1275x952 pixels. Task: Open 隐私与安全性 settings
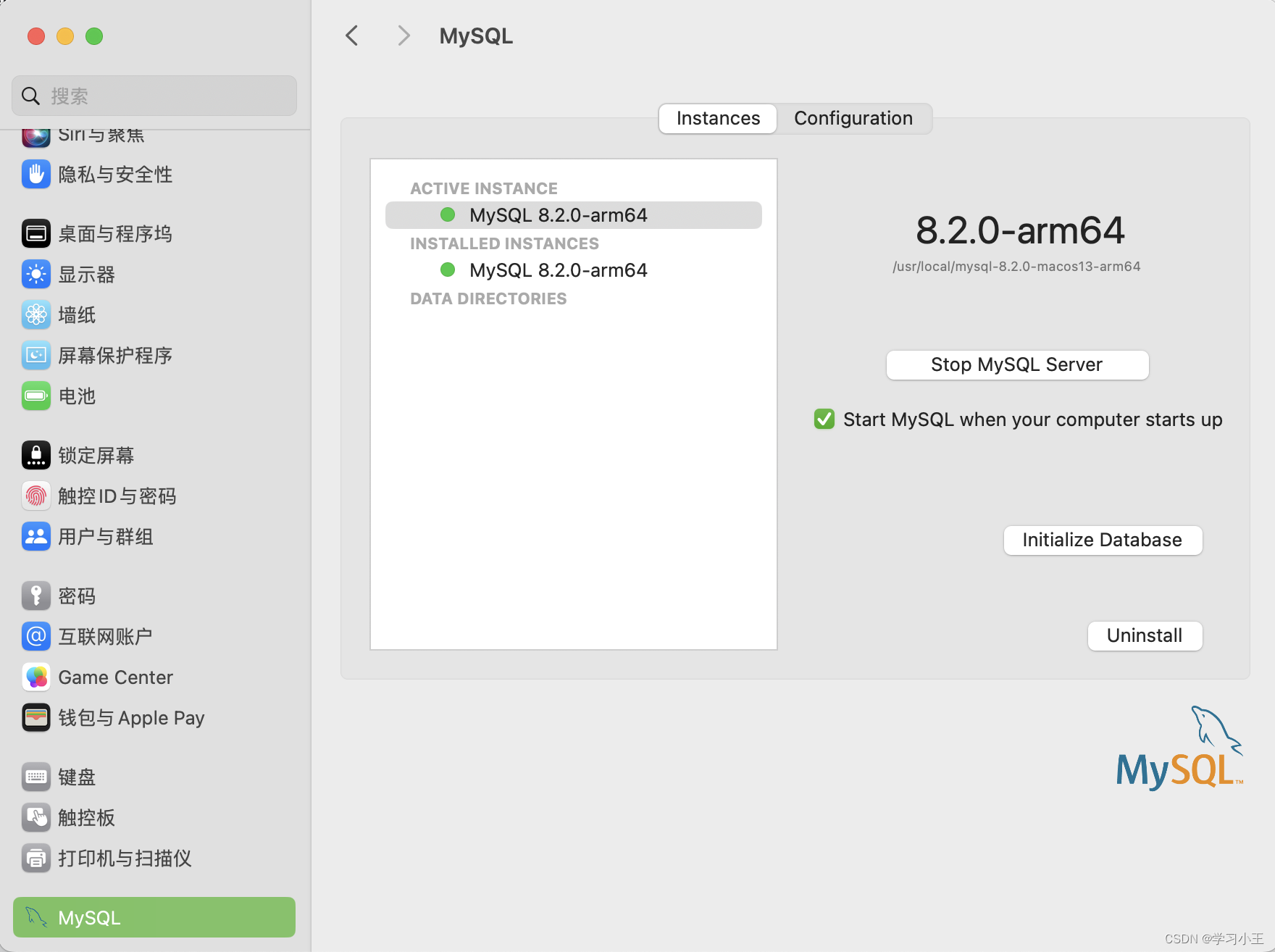coord(115,174)
